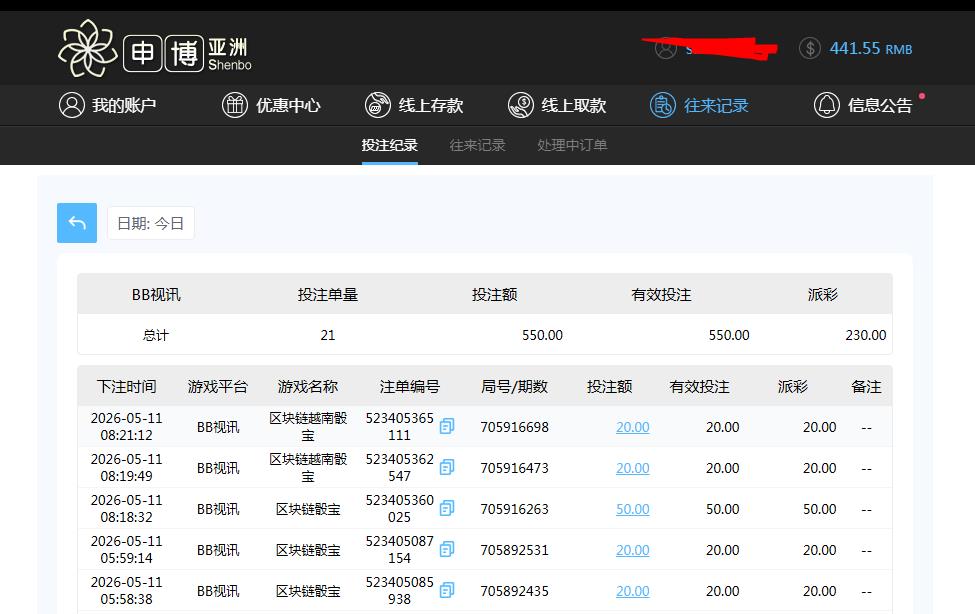This screenshot has width=975, height=614.
Task: Click the 游戏名称 column header
Action: [x=308, y=387]
